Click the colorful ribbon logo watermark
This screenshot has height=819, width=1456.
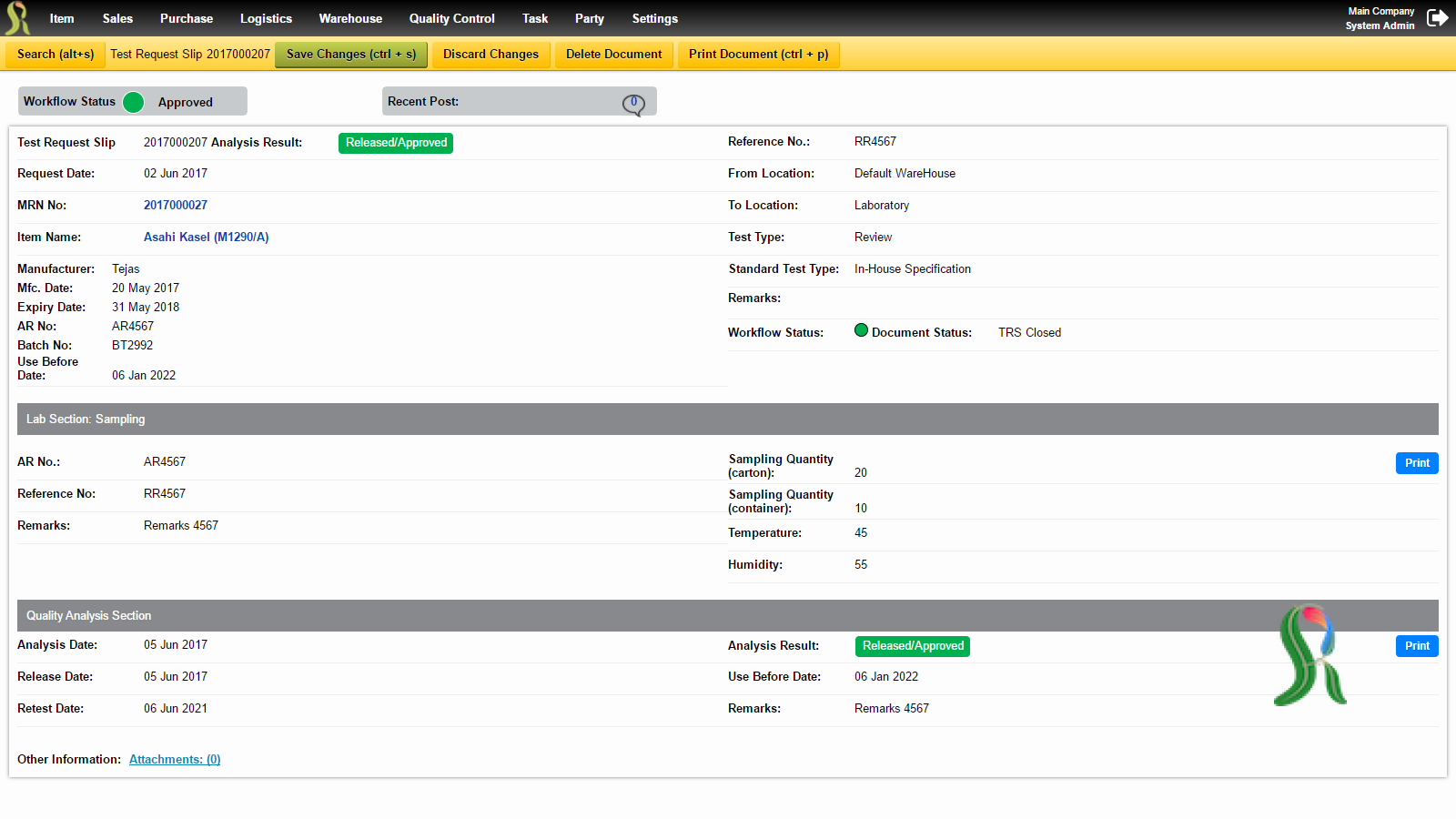pos(1310,655)
